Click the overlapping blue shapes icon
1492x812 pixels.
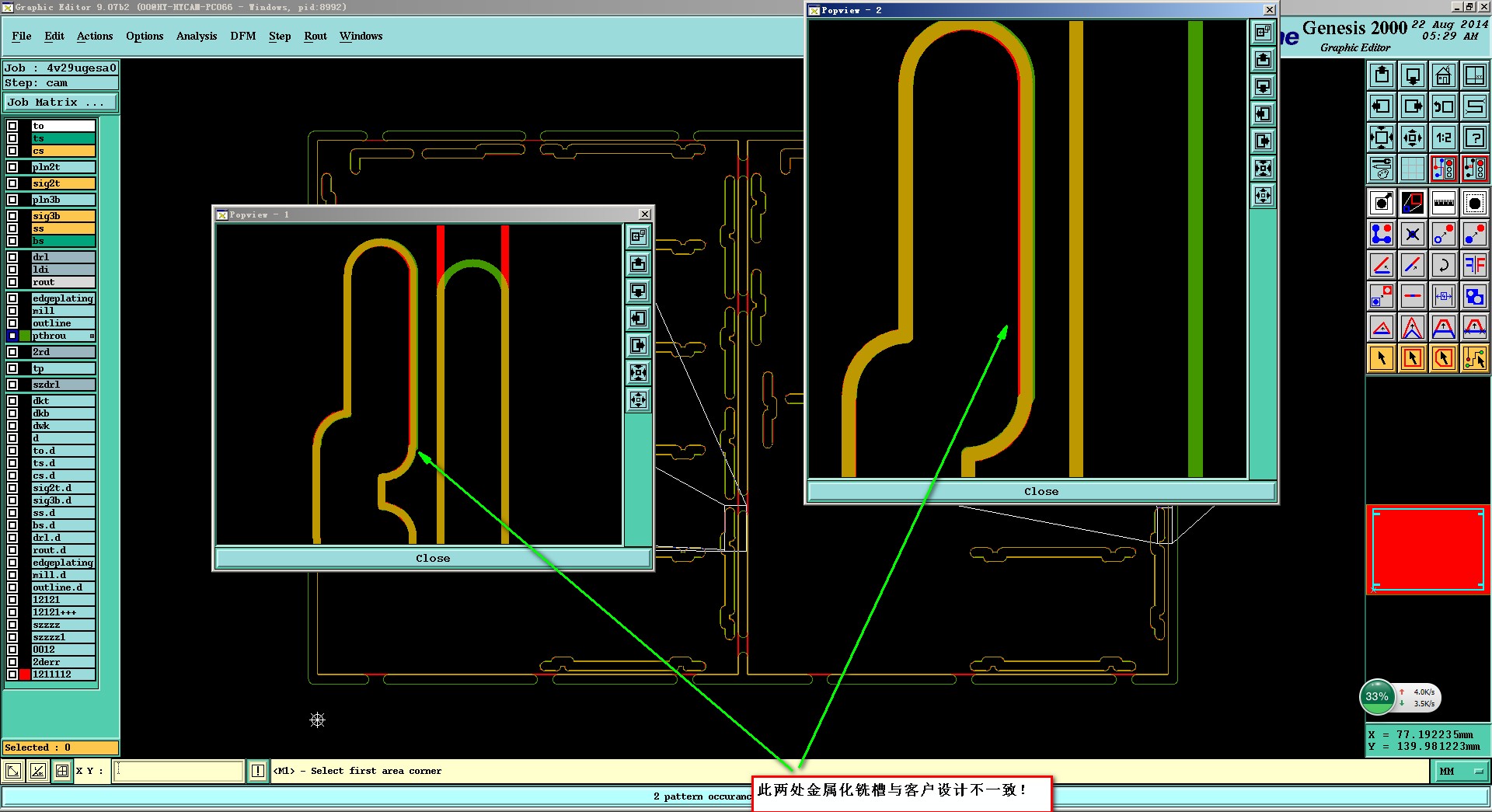pos(1474,296)
